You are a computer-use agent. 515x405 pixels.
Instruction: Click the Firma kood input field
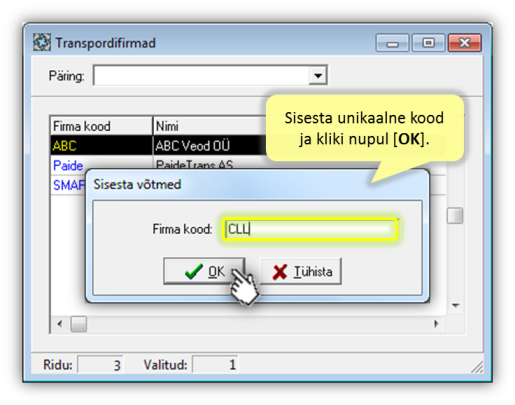310,229
